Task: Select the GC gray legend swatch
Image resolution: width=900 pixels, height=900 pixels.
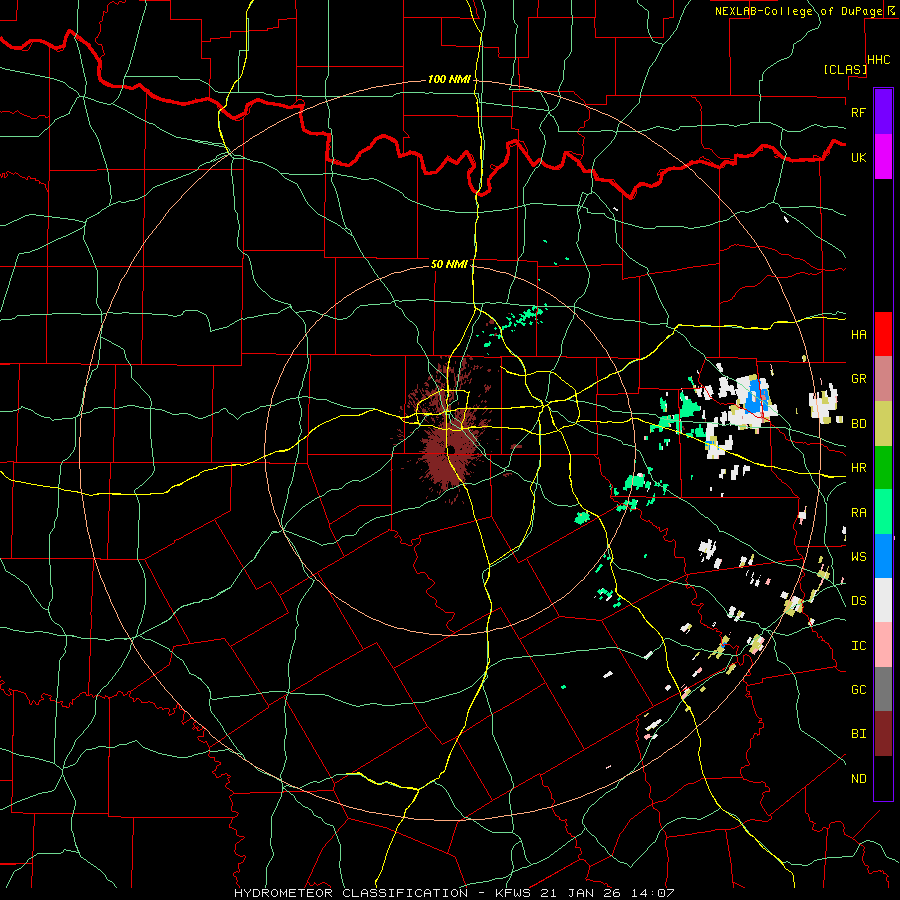Action: click(x=883, y=689)
